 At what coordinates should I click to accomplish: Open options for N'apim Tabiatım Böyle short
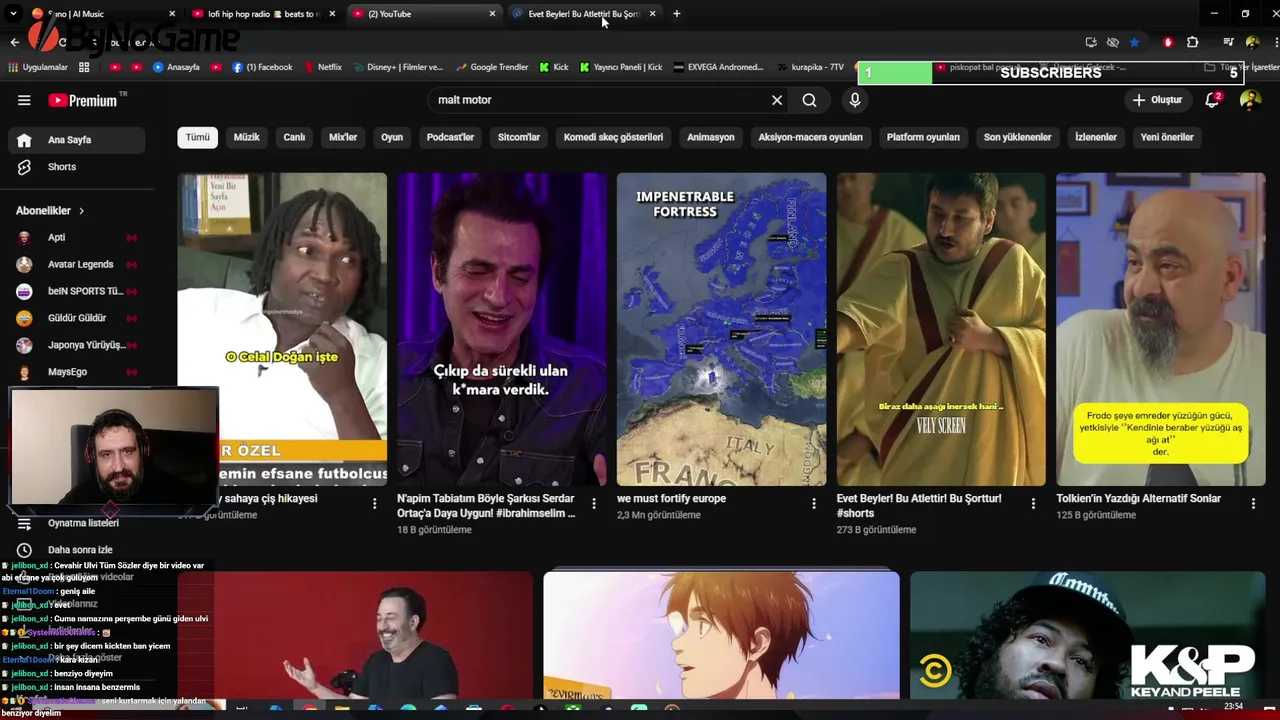click(594, 503)
